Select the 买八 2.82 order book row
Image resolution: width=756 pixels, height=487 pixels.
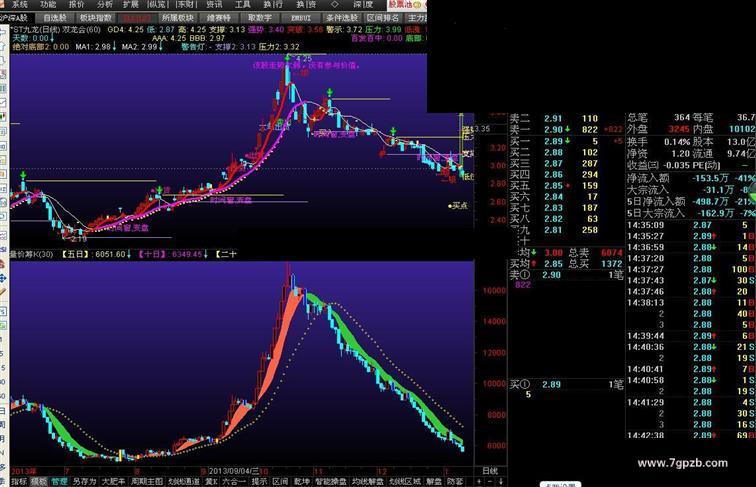[x=566, y=218]
